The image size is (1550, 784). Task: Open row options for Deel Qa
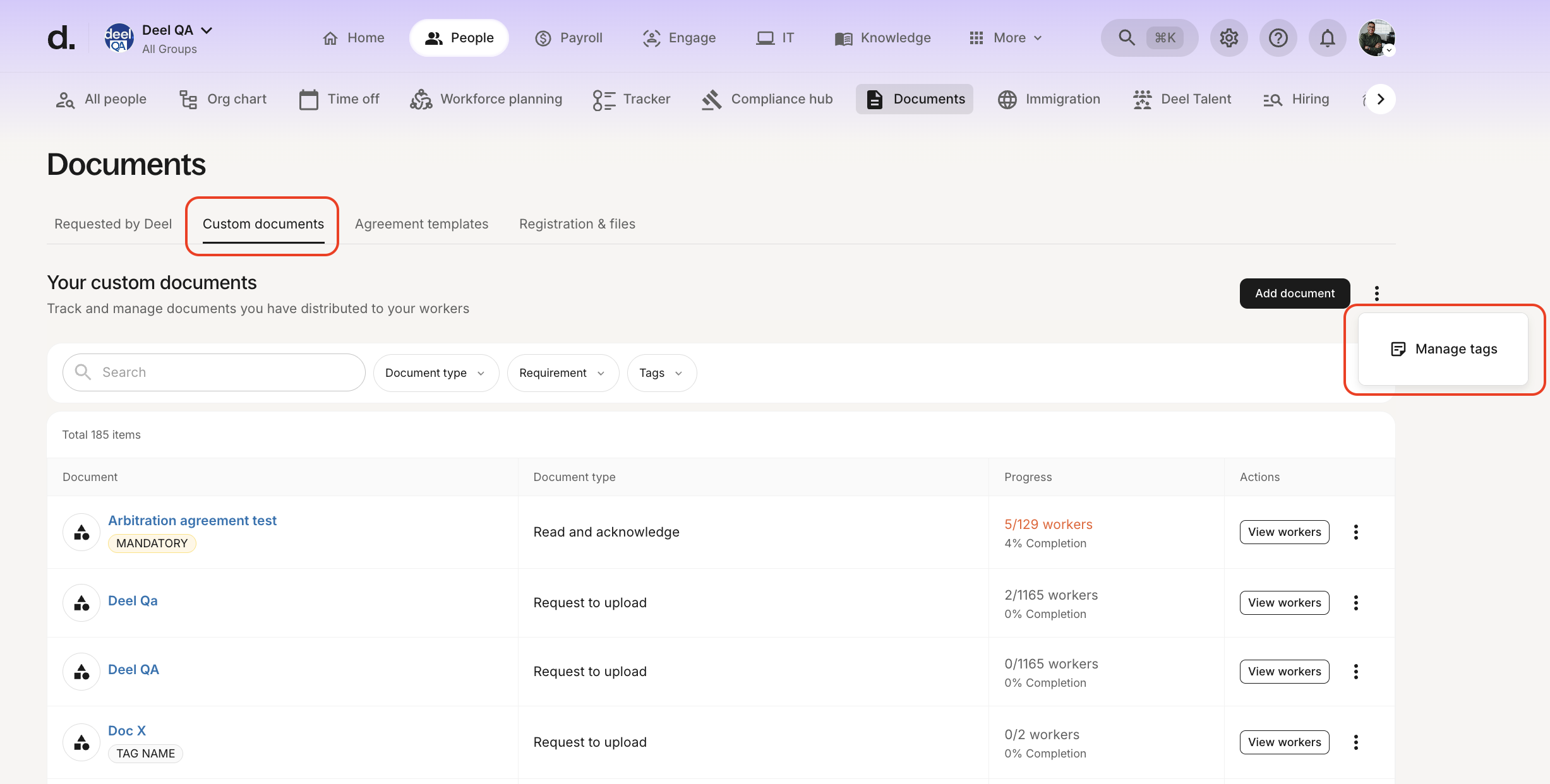point(1355,603)
